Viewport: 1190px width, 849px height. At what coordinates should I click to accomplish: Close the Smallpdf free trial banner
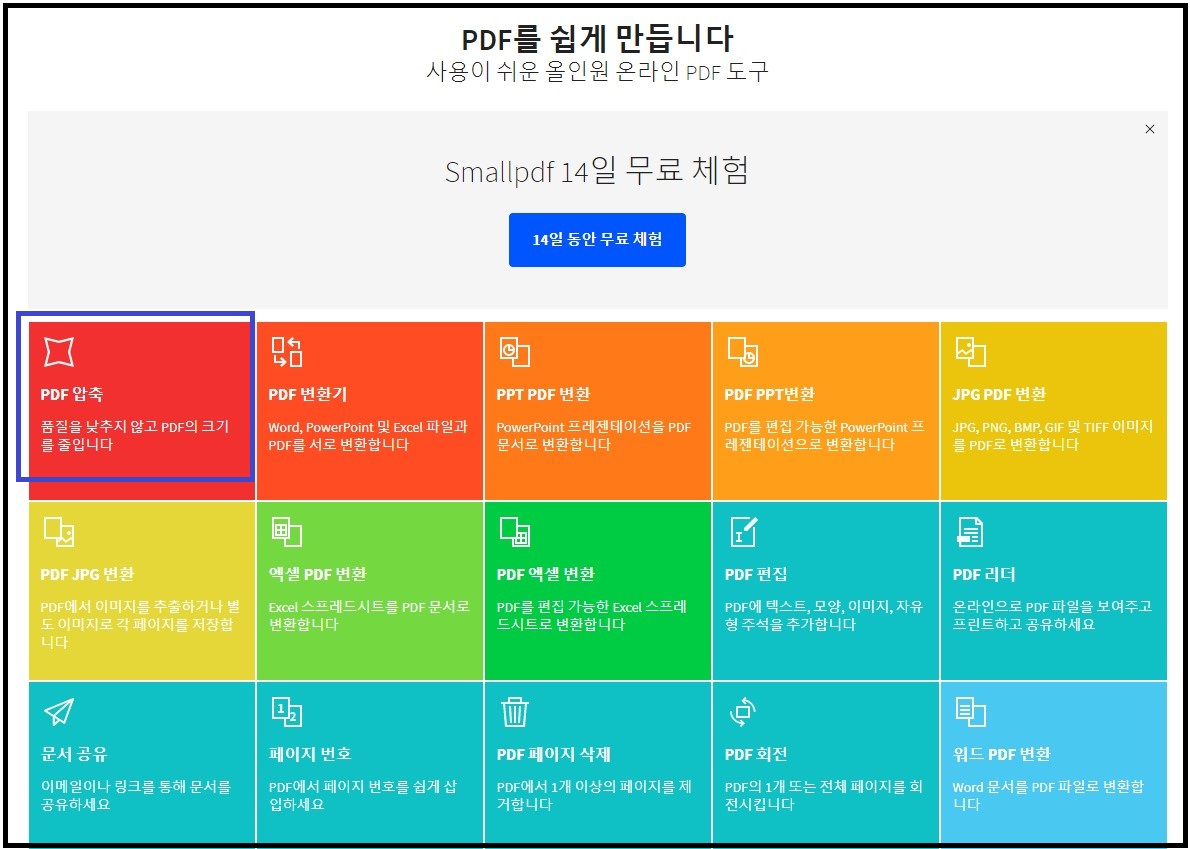pyautogui.click(x=1150, y=129)
